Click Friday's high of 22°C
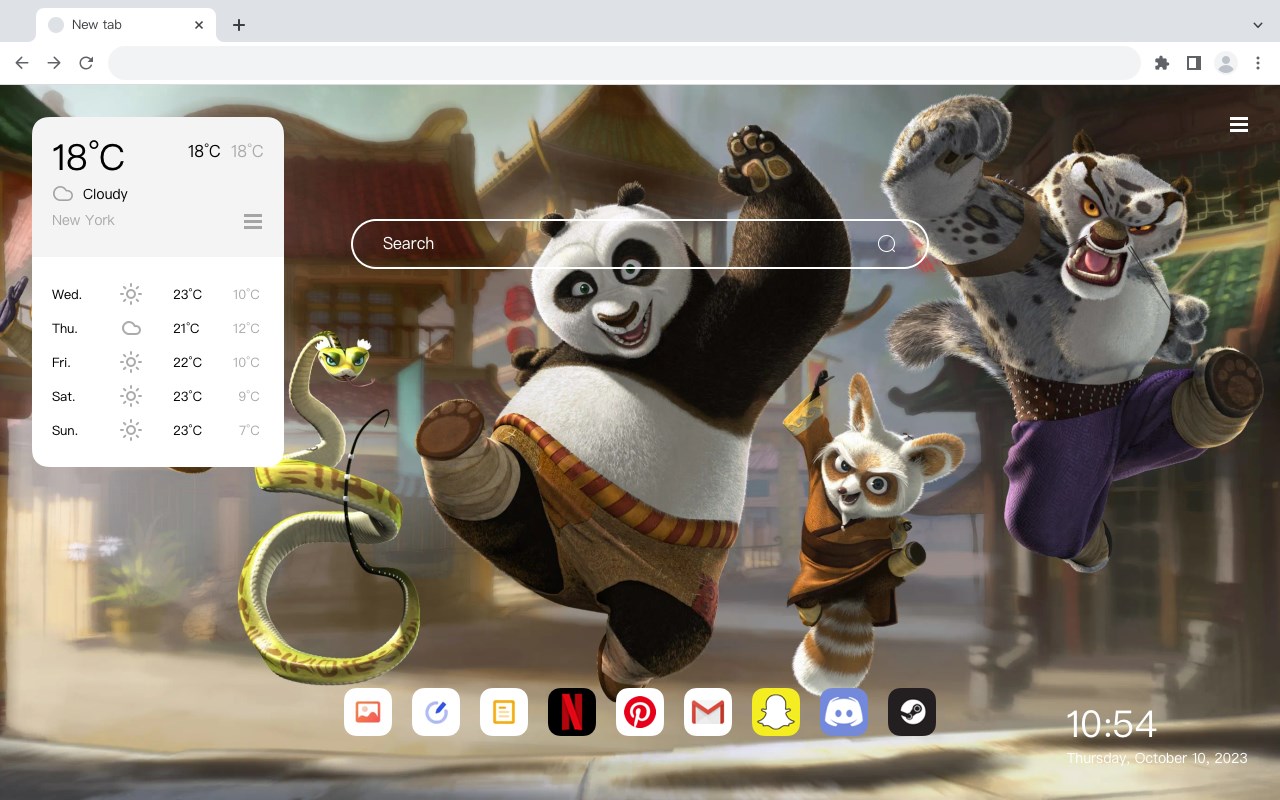 click(187, 362)
